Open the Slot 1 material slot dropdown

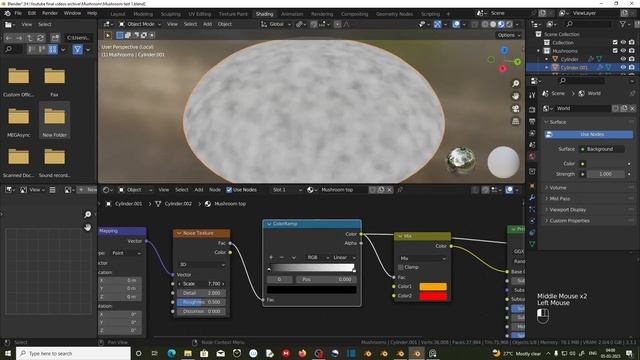click(287, 190)
